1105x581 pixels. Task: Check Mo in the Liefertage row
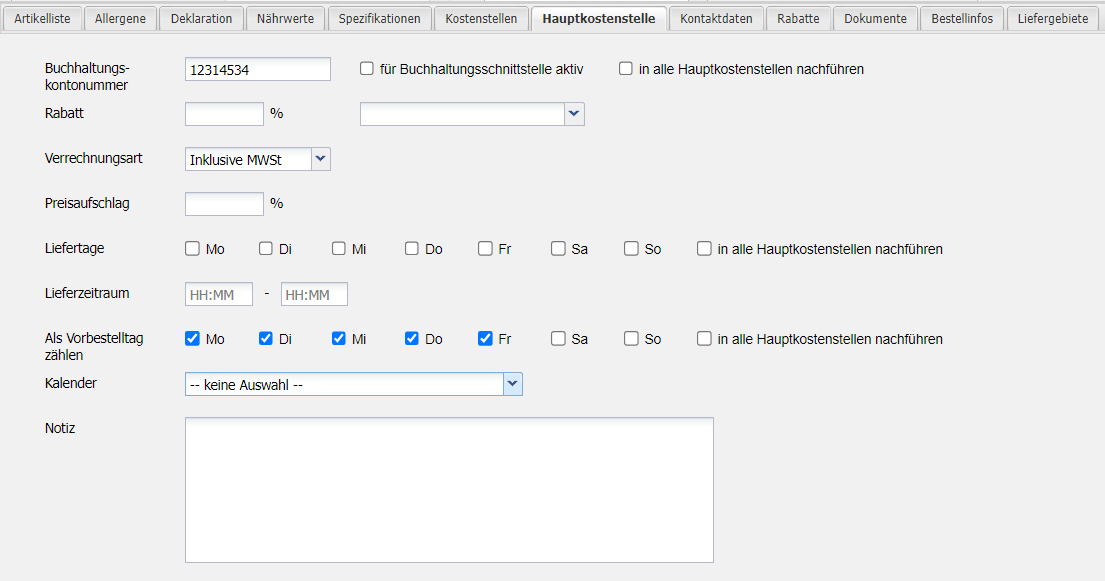(193, 249)
